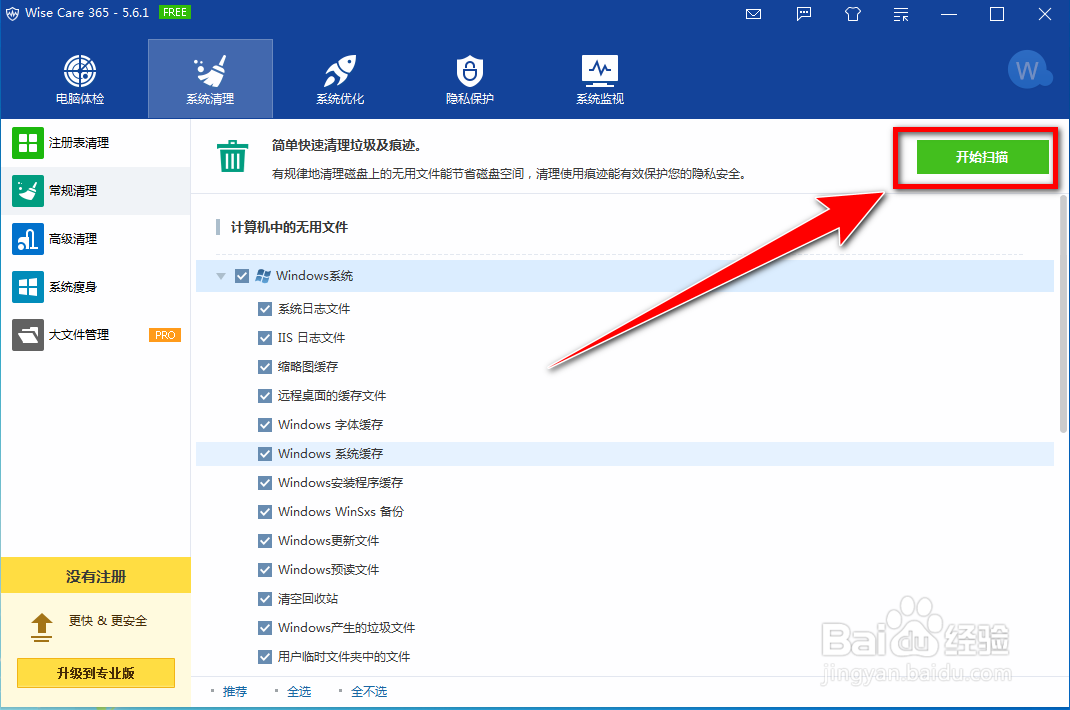Open the 电脑体检 (PC Checkup) section
Viewport: 1070px width, 710px height.
pos(79,78)
